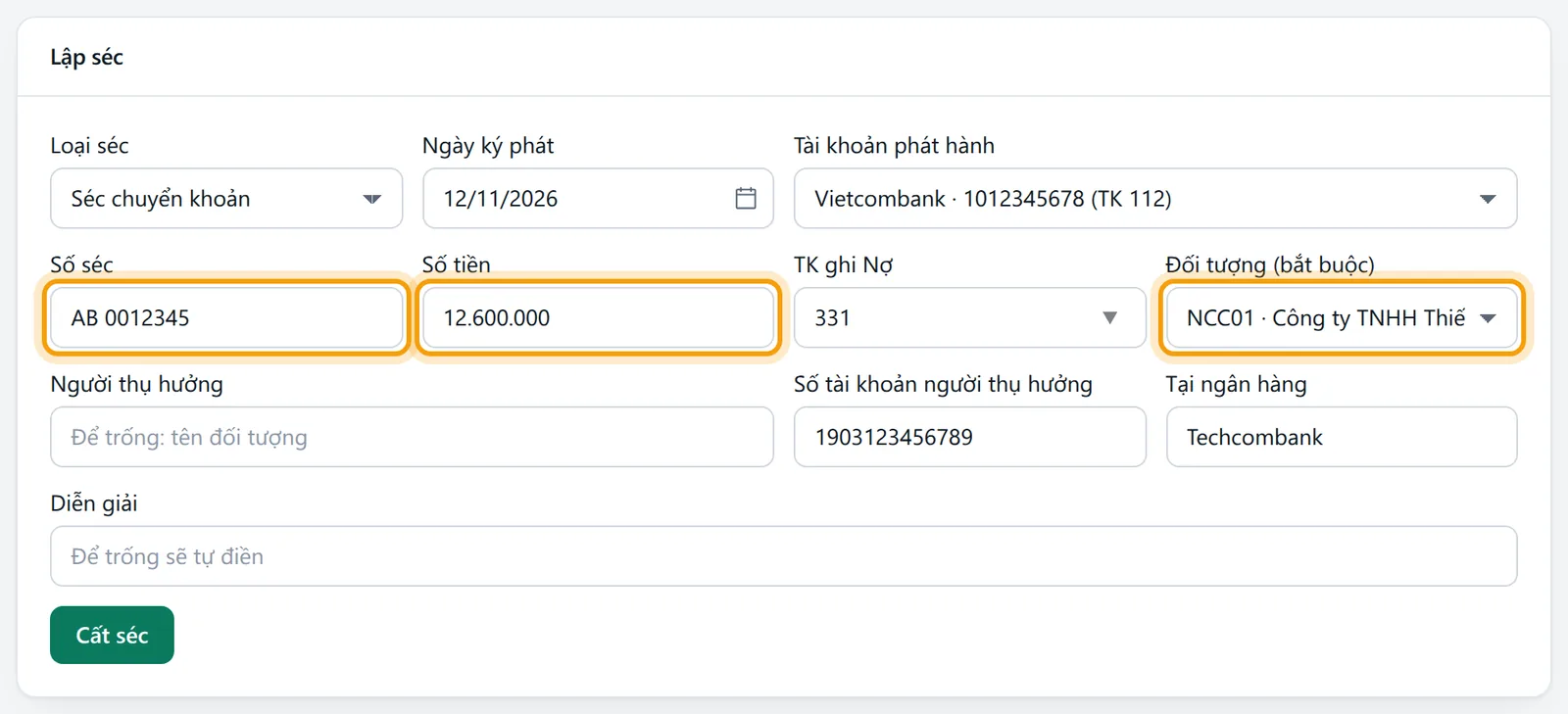Click the Số tiền label
1568x714 pixels.
pos(457,264)
